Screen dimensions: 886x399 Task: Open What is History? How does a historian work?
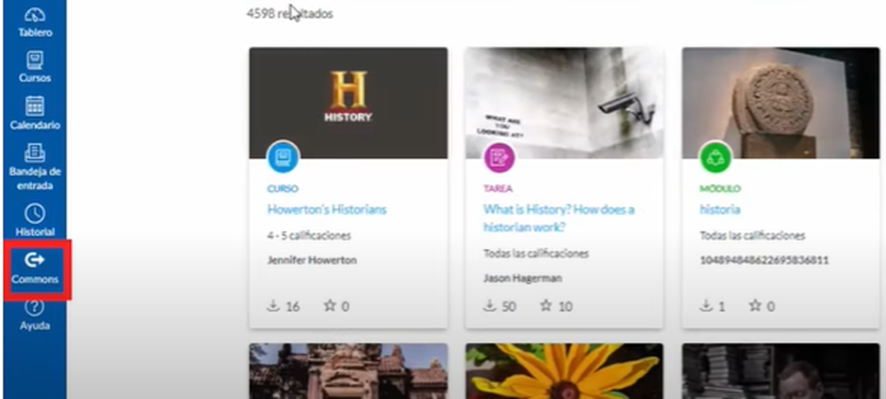click(559, 218)
